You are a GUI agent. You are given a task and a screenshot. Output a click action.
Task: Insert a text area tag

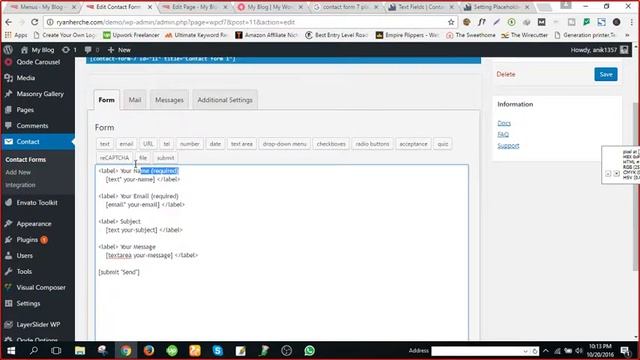coord(242,144)
